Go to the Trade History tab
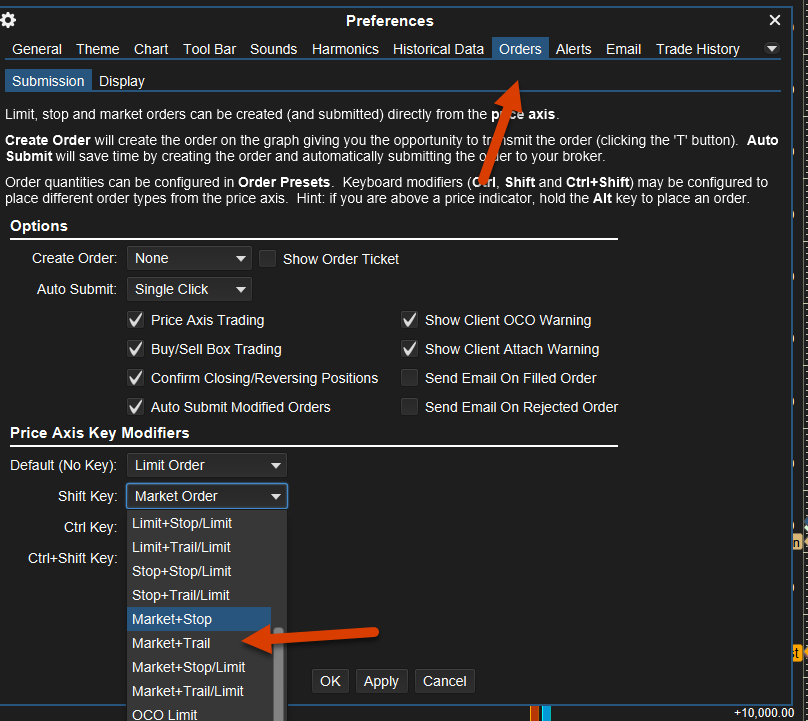Viewport: 808px width, 721px height. [697, 49]
